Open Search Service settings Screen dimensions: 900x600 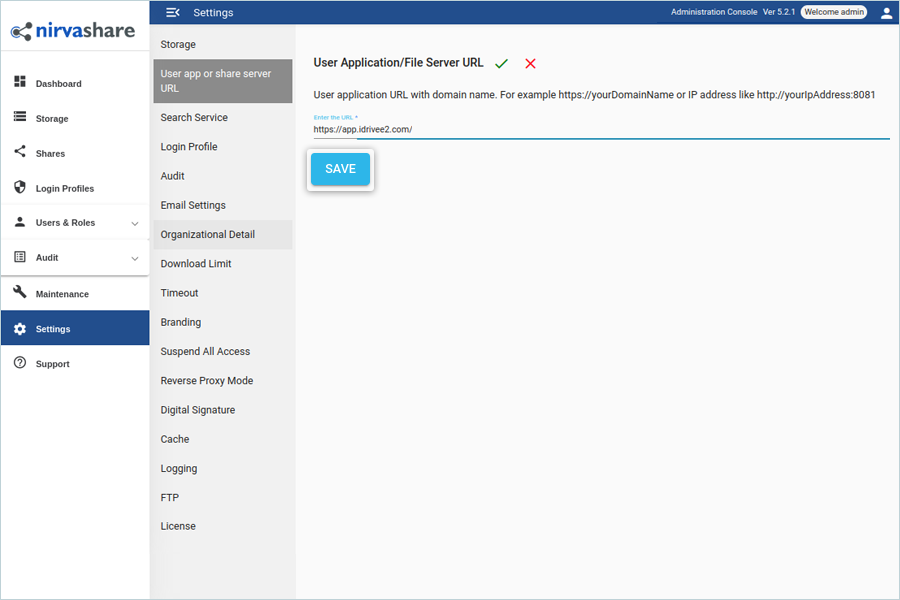[x=223, y=117]
